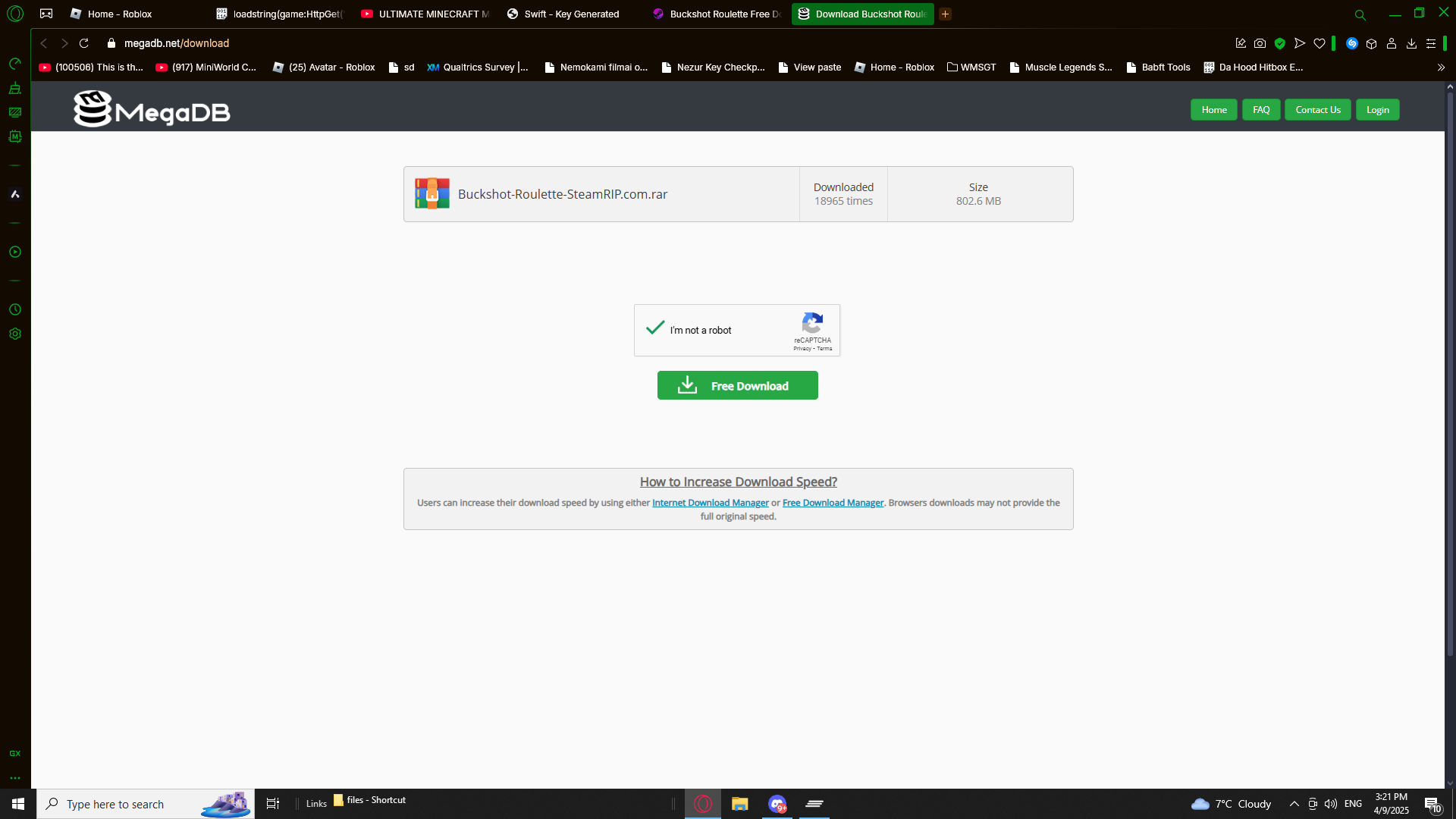Open the Easy Setup sliders icon
Viewport: 1456px width, 819px height.
click(1431, 43)
